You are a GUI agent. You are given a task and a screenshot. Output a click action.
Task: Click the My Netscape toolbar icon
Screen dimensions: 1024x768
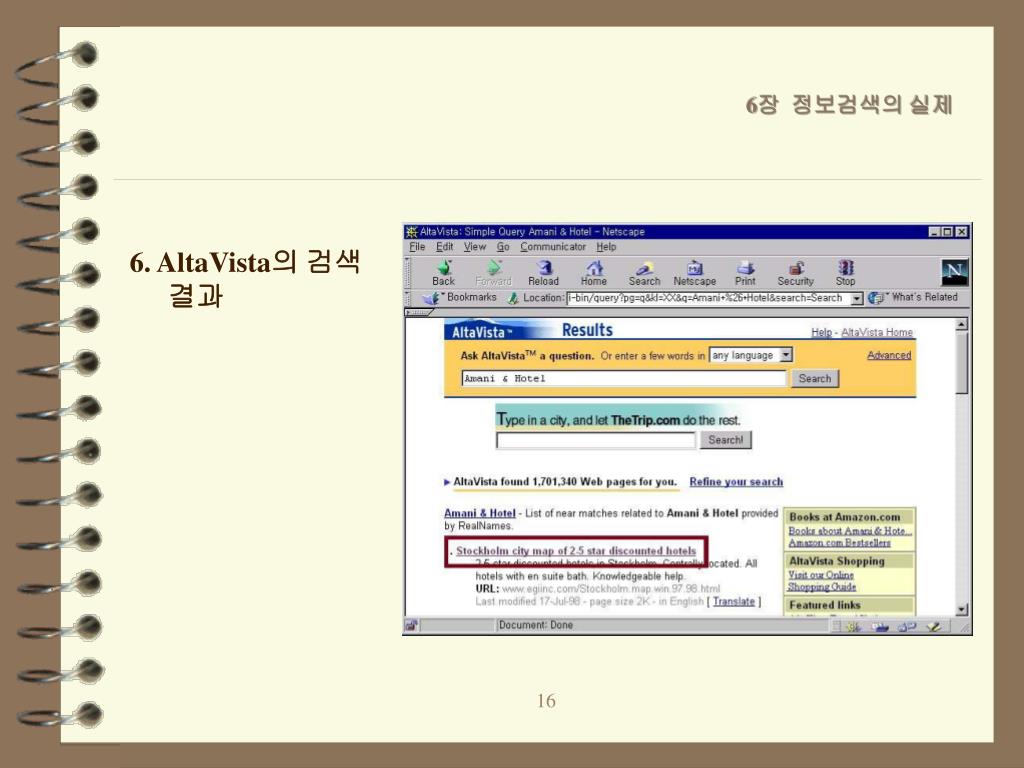(694, 272)
